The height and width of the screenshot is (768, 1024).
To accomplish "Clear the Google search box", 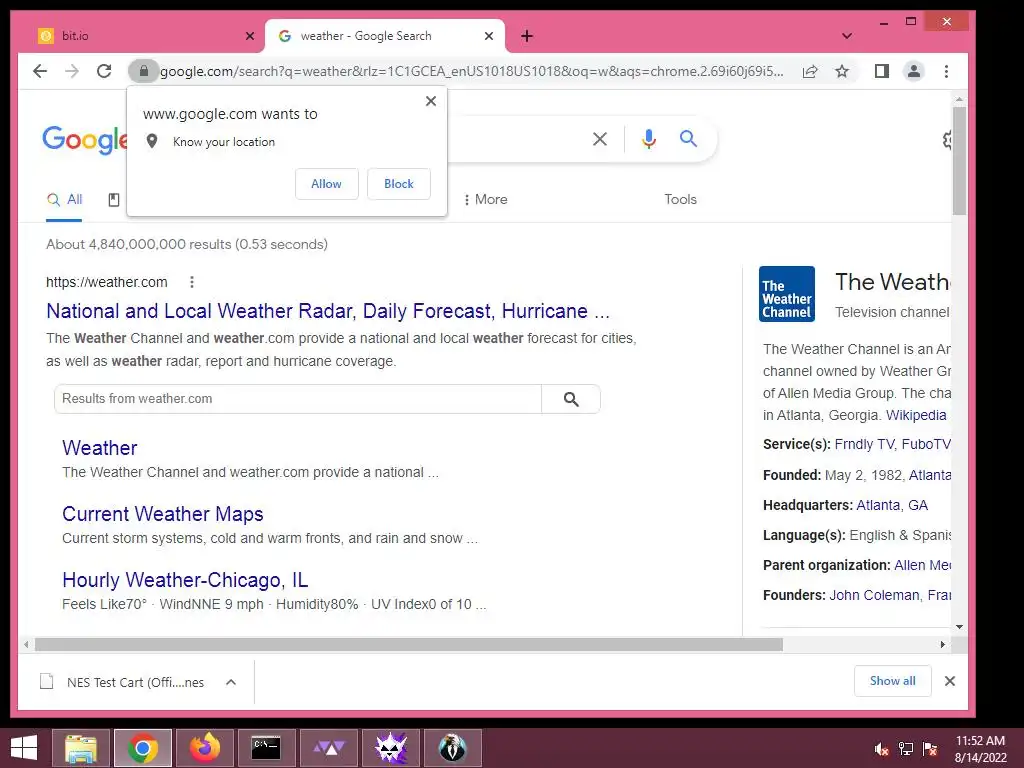I will click(600, 138).
